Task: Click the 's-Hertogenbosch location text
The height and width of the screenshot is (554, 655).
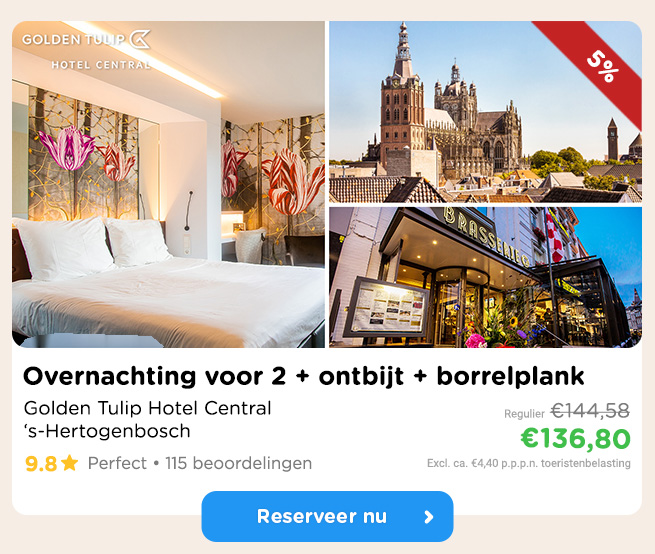Action: 107,431
